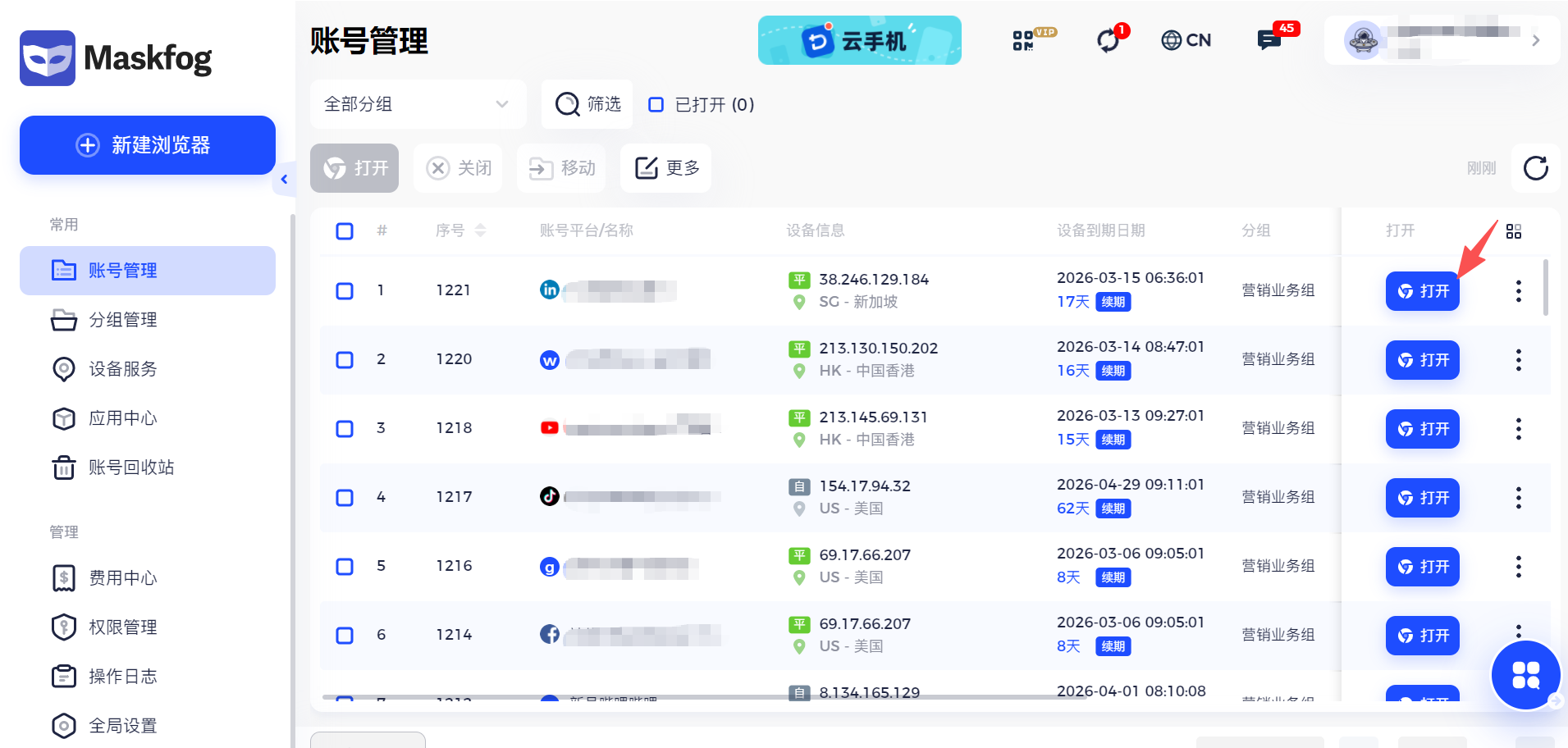Refresh the account list
The width and height of the screenshot is (1568, 748).
[x=1535, y=168]
